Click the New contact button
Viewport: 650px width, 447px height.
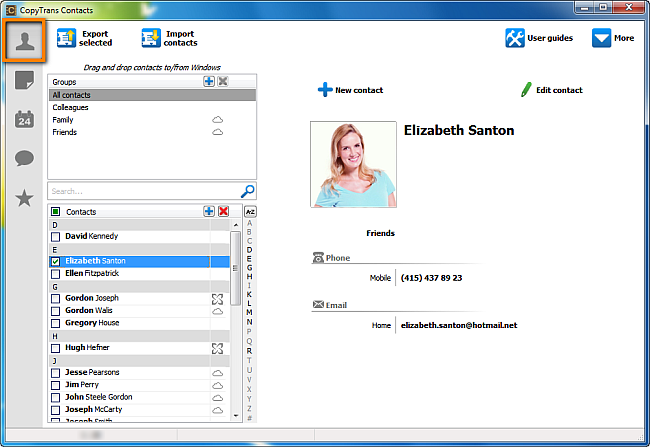point(351,90)
